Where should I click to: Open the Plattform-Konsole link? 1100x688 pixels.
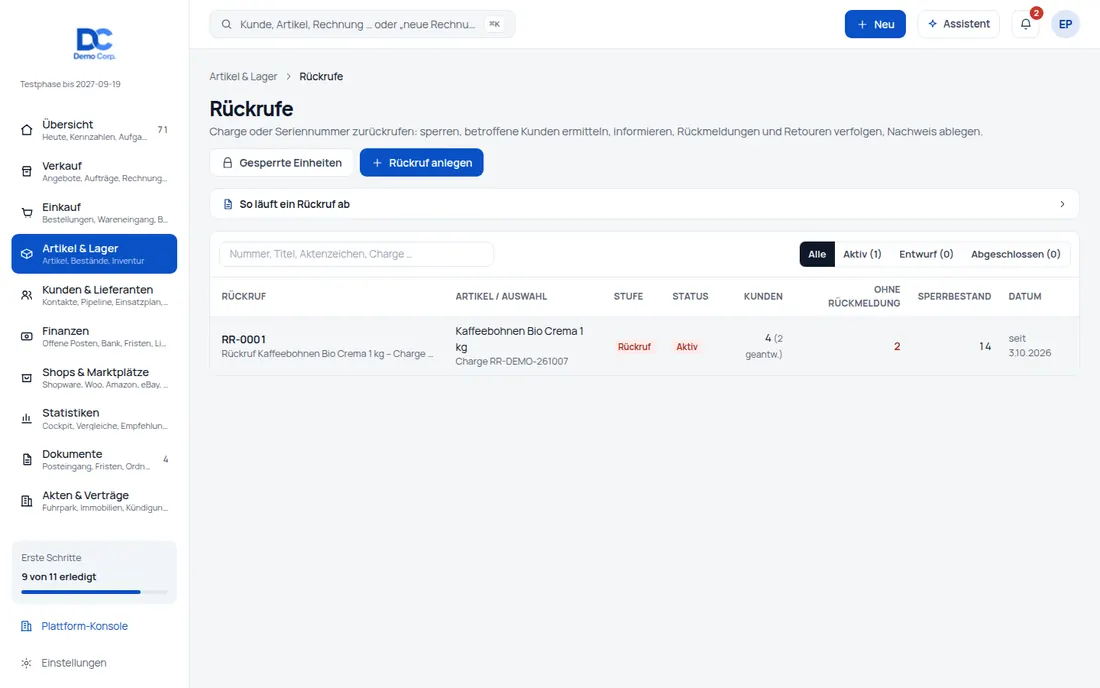coord(84,626)
